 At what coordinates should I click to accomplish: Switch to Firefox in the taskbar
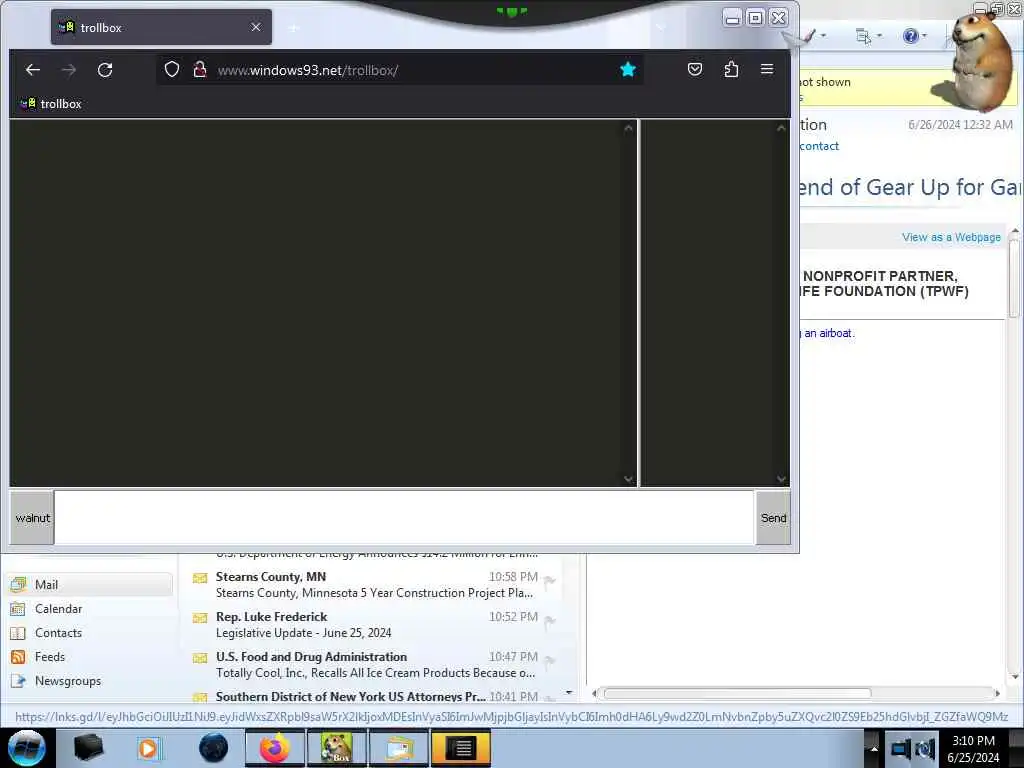point(275,748)
